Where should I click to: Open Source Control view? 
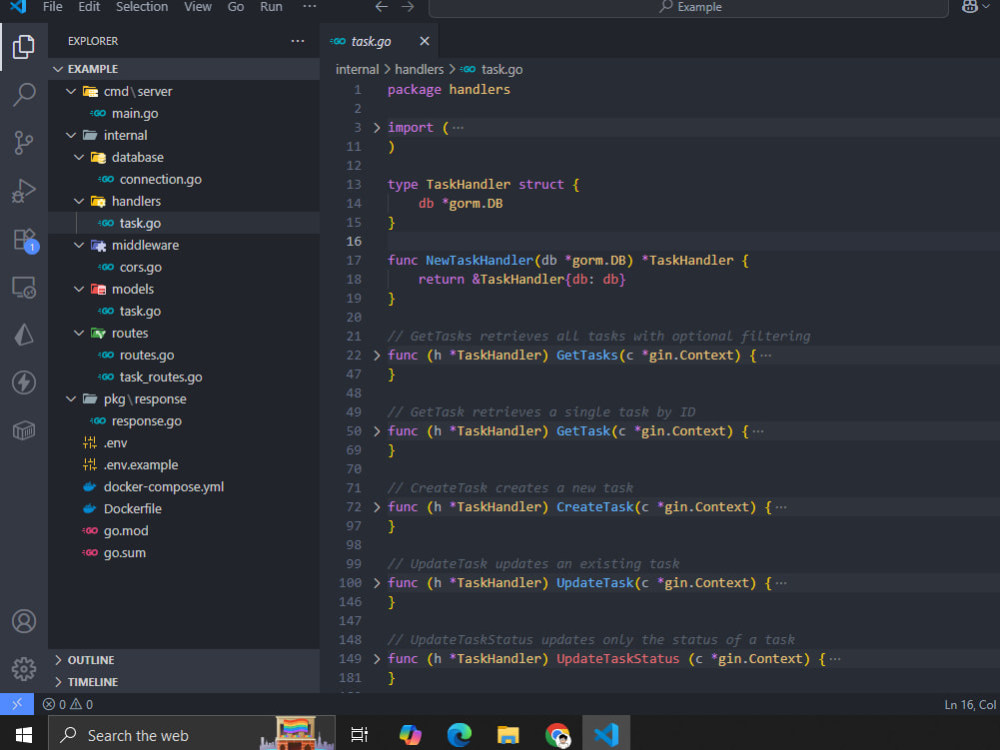(24, 142)
